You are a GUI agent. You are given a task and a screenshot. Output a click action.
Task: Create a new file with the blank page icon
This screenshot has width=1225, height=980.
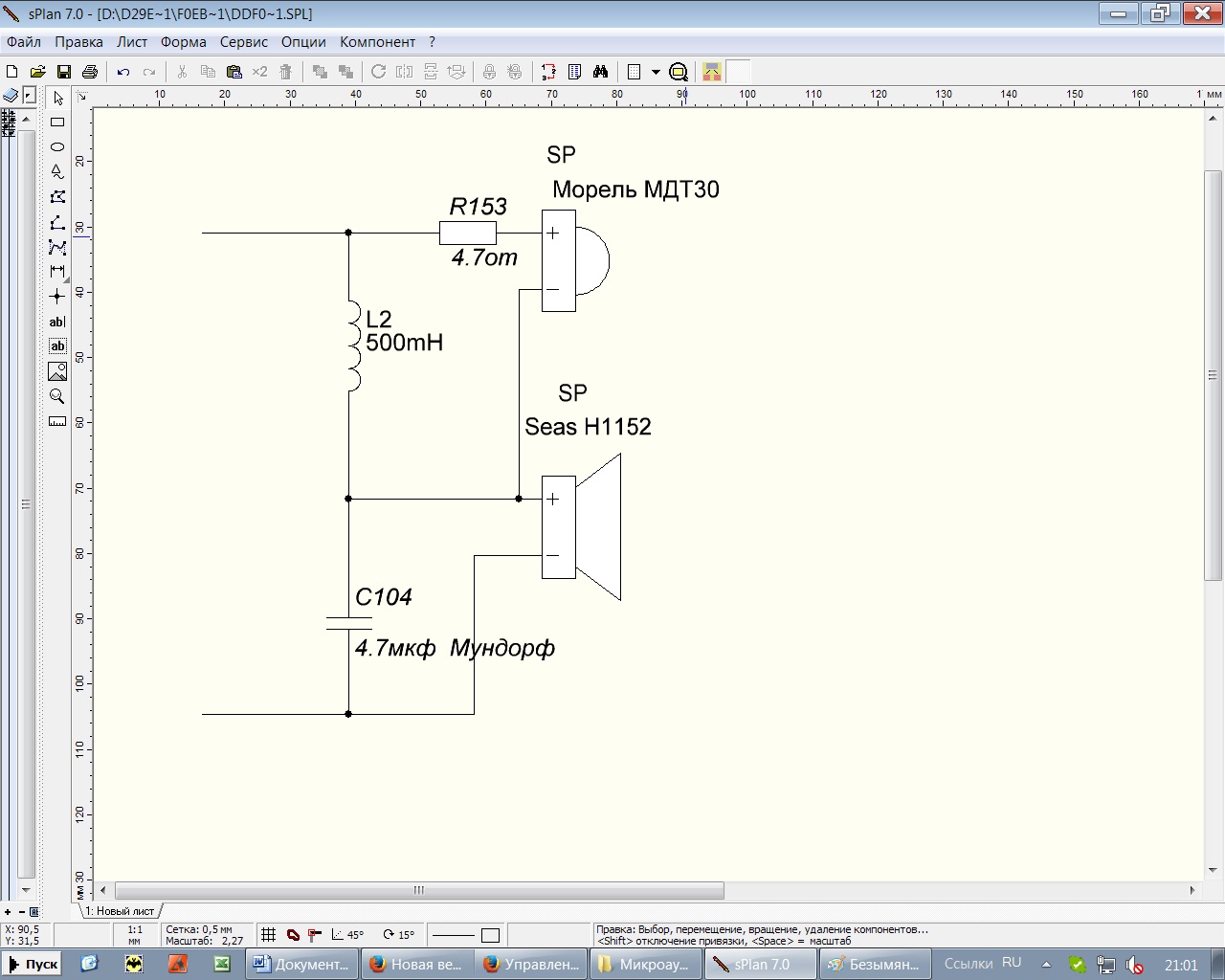(x=12, y=72)
